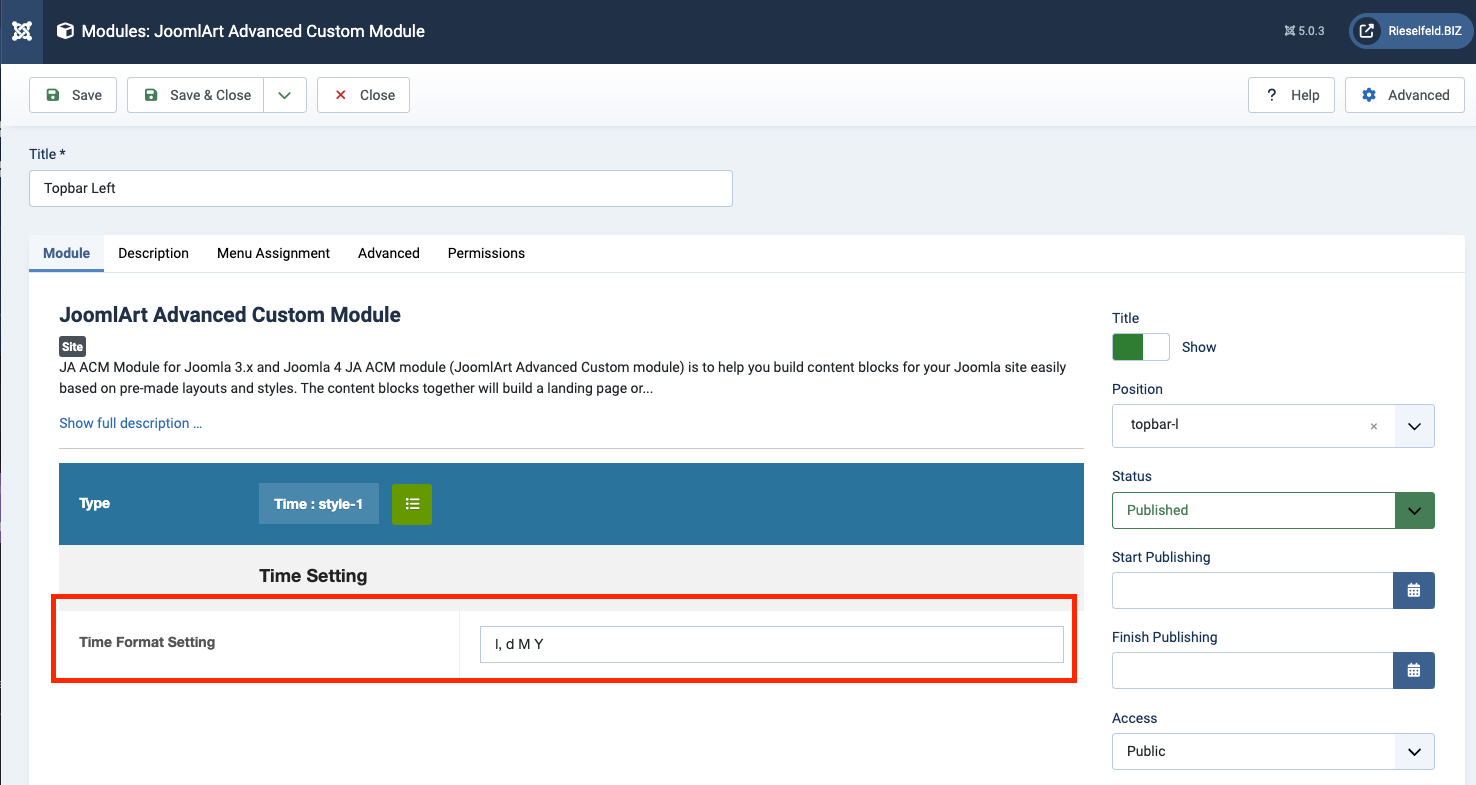The height and width of the screenshot is (785, 1476).
Task: Open the Menu Assignment tab
Action: click(x=273, y=253)
